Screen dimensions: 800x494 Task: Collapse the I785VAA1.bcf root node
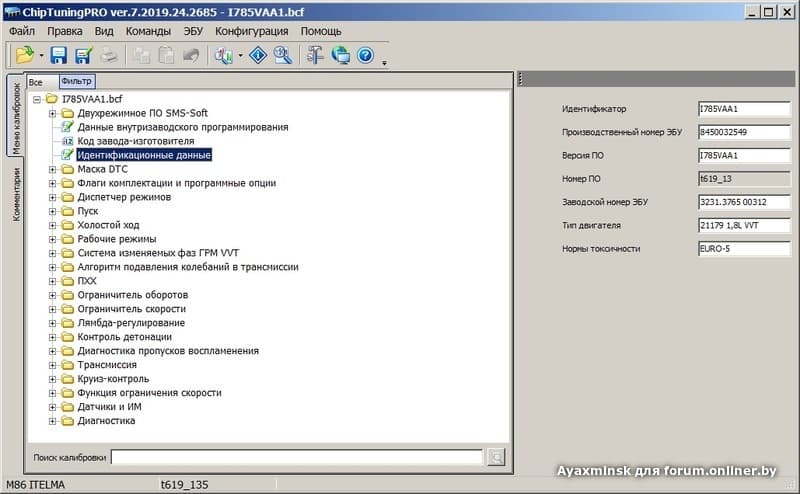(x=37, y=99)
